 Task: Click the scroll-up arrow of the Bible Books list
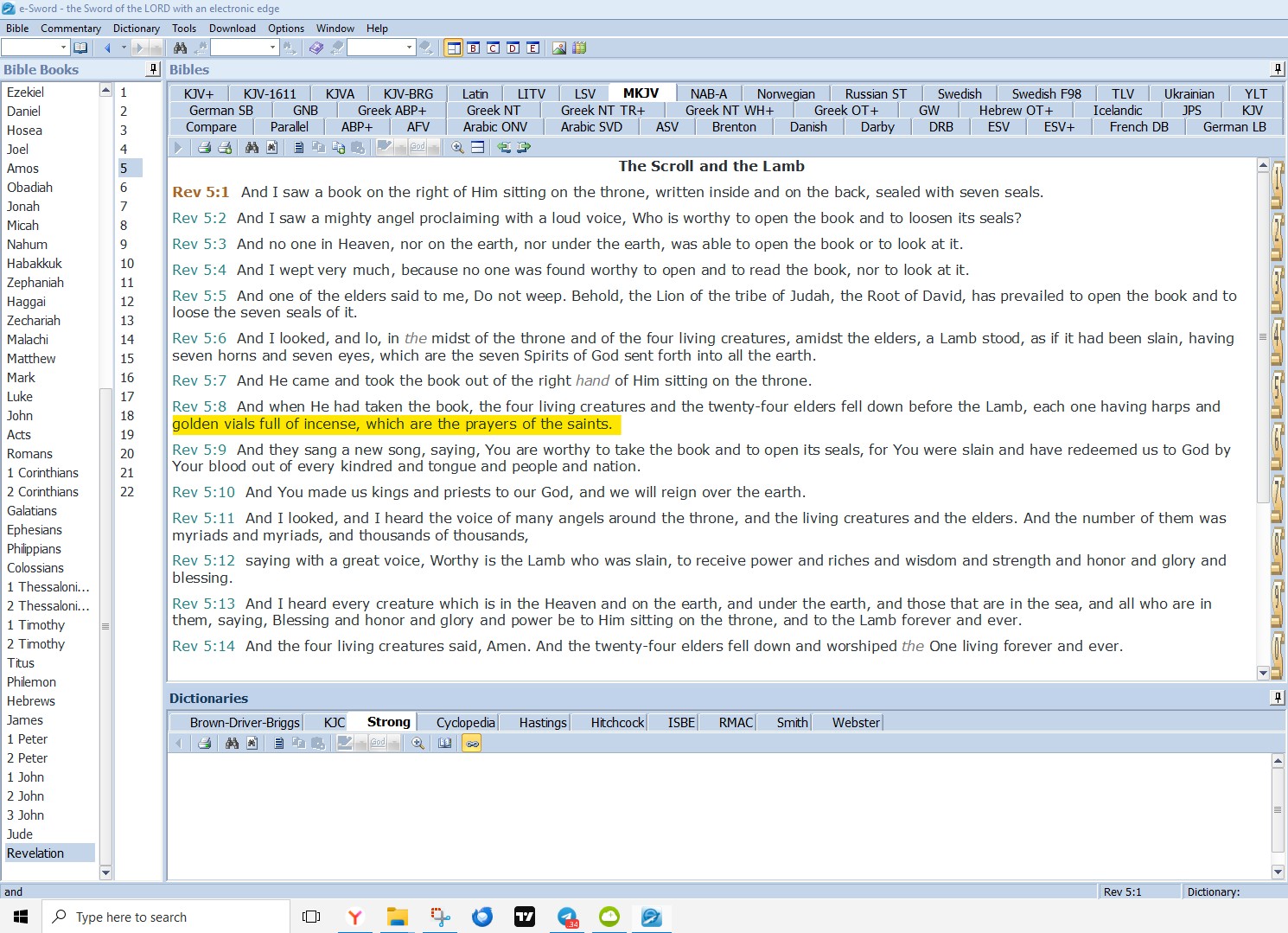click(x=105, y=90)
